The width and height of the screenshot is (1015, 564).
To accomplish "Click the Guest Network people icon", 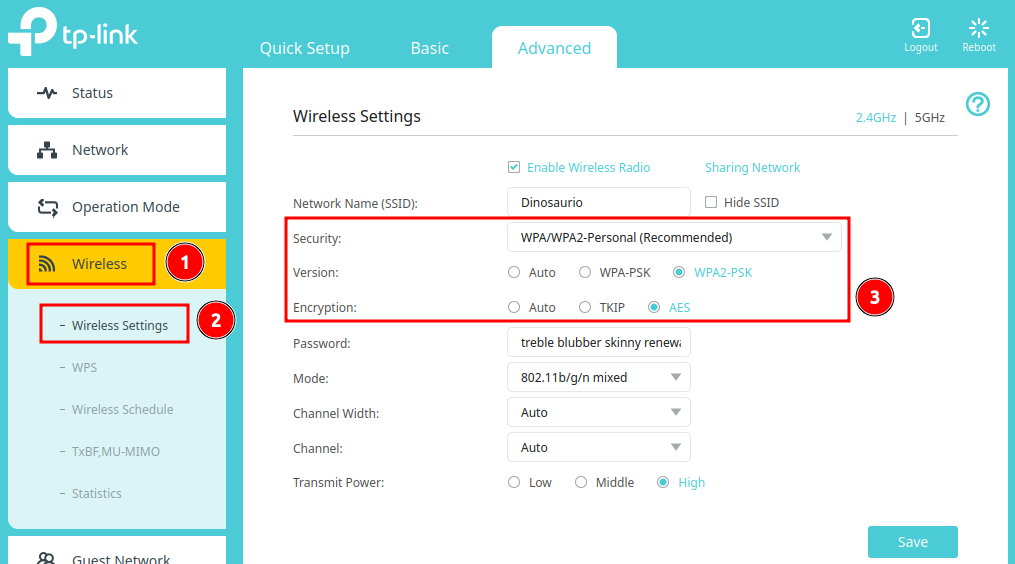I will (x=47, y=558).
